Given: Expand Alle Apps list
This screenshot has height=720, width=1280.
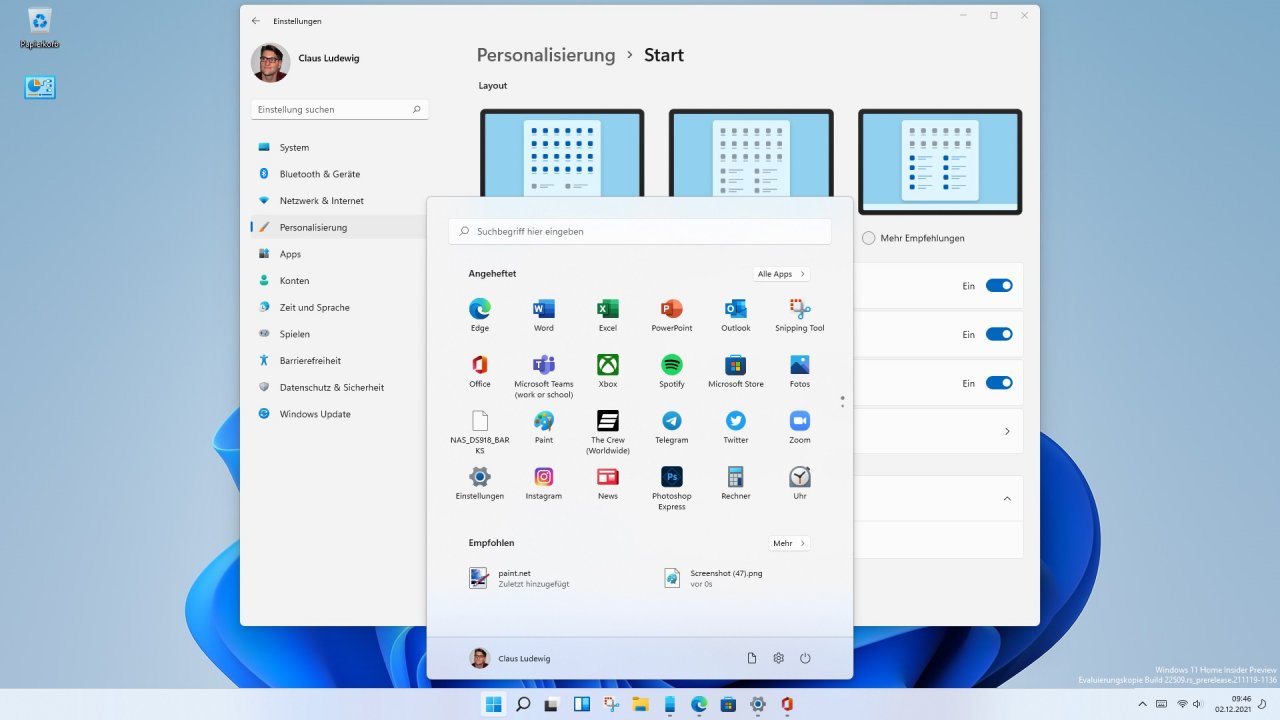Looking at the screenshot, I should click(782, 274).
